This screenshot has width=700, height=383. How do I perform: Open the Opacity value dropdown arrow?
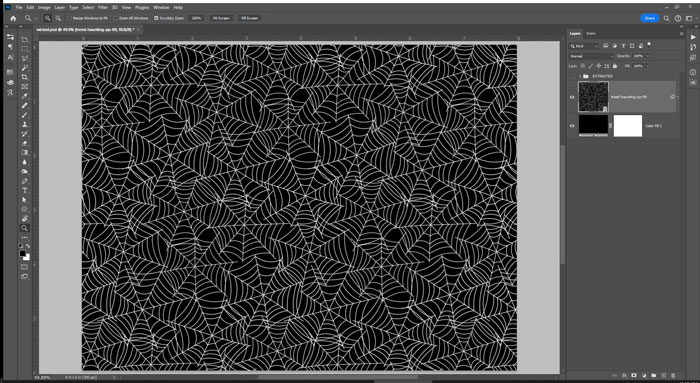pos(647,56)
